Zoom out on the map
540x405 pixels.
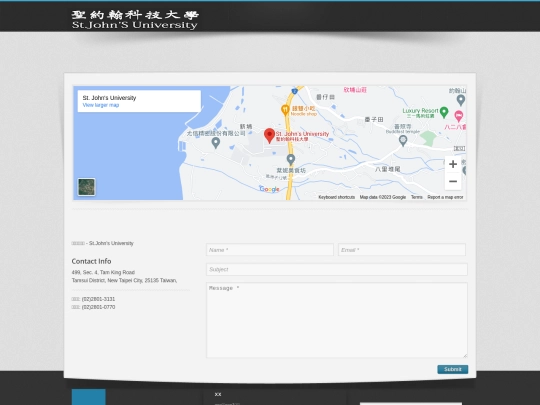point(453,181)
